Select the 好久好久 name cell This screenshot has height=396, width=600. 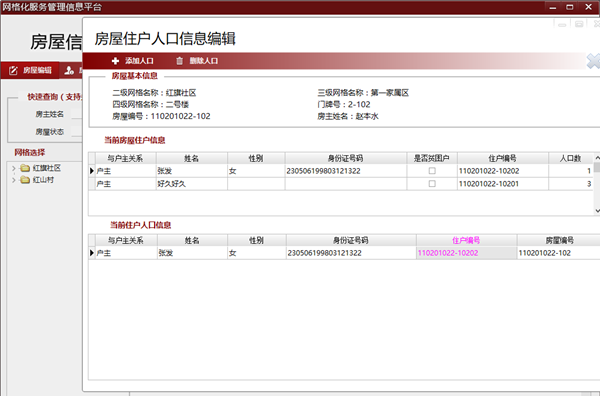(x=192, y=184)
